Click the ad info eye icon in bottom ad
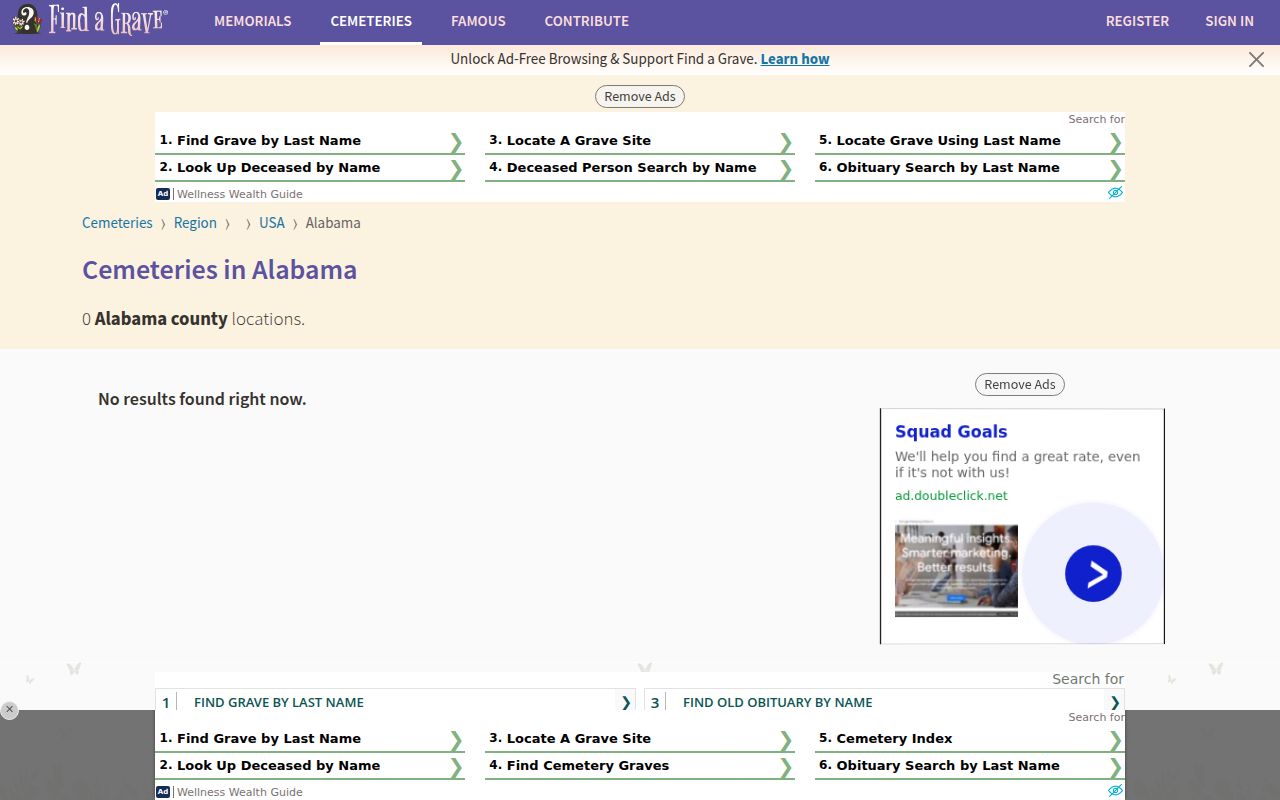1280x800 pixels. coord(1116,791)
